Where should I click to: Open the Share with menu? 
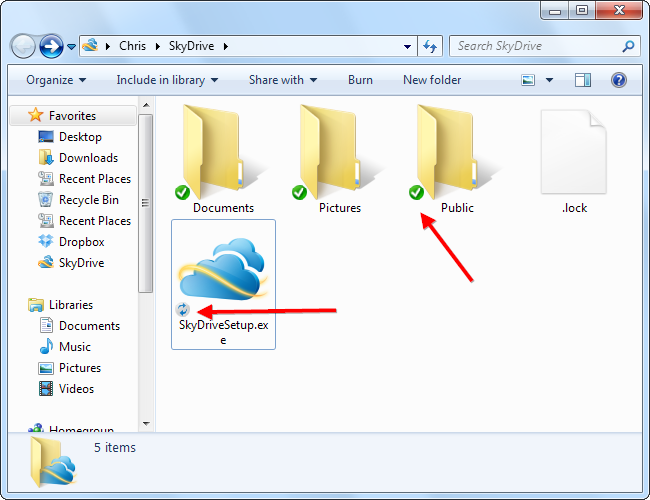pyautogui.click(x=283, y=80)
